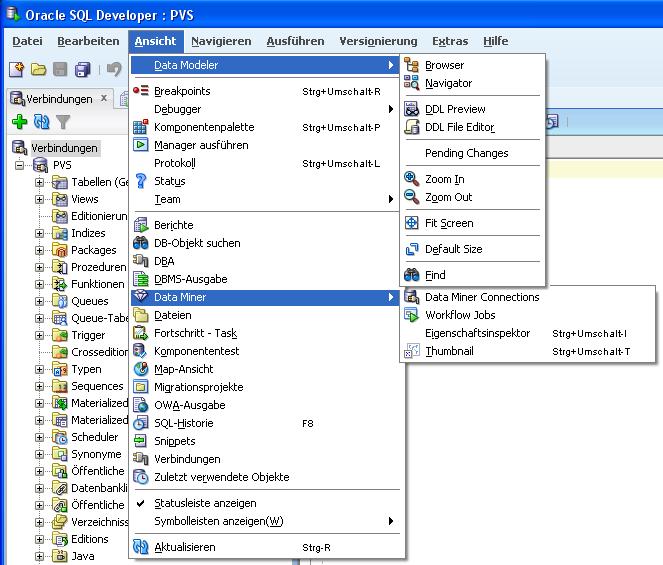Expand the Tabellen tree node
663x565 pixels.
click(x=39, y=182)
